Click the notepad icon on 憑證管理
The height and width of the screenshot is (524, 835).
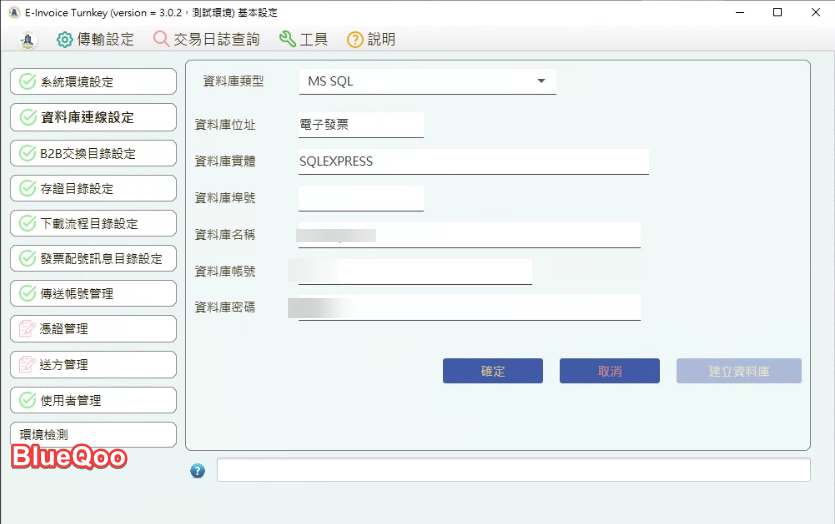[28, 328]
